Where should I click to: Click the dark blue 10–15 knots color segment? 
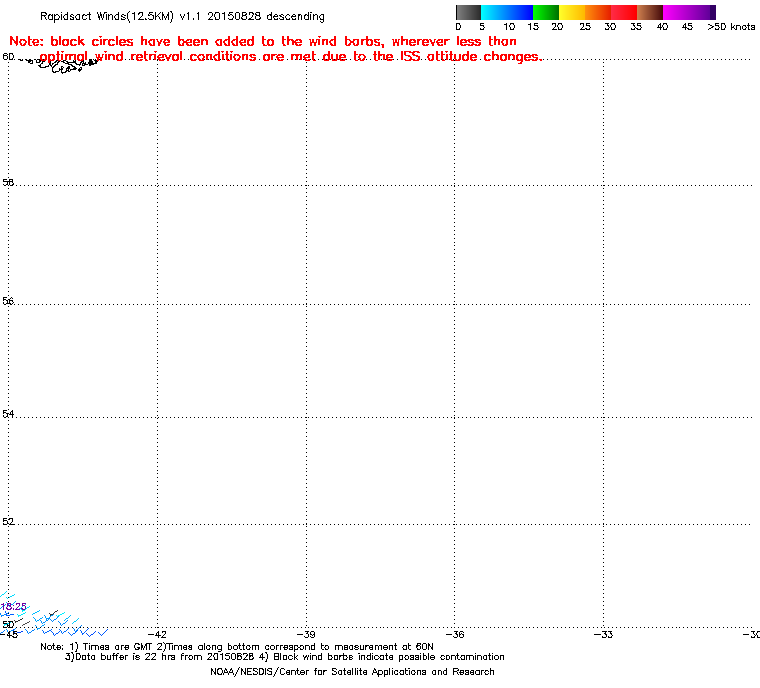pos(520,12)
